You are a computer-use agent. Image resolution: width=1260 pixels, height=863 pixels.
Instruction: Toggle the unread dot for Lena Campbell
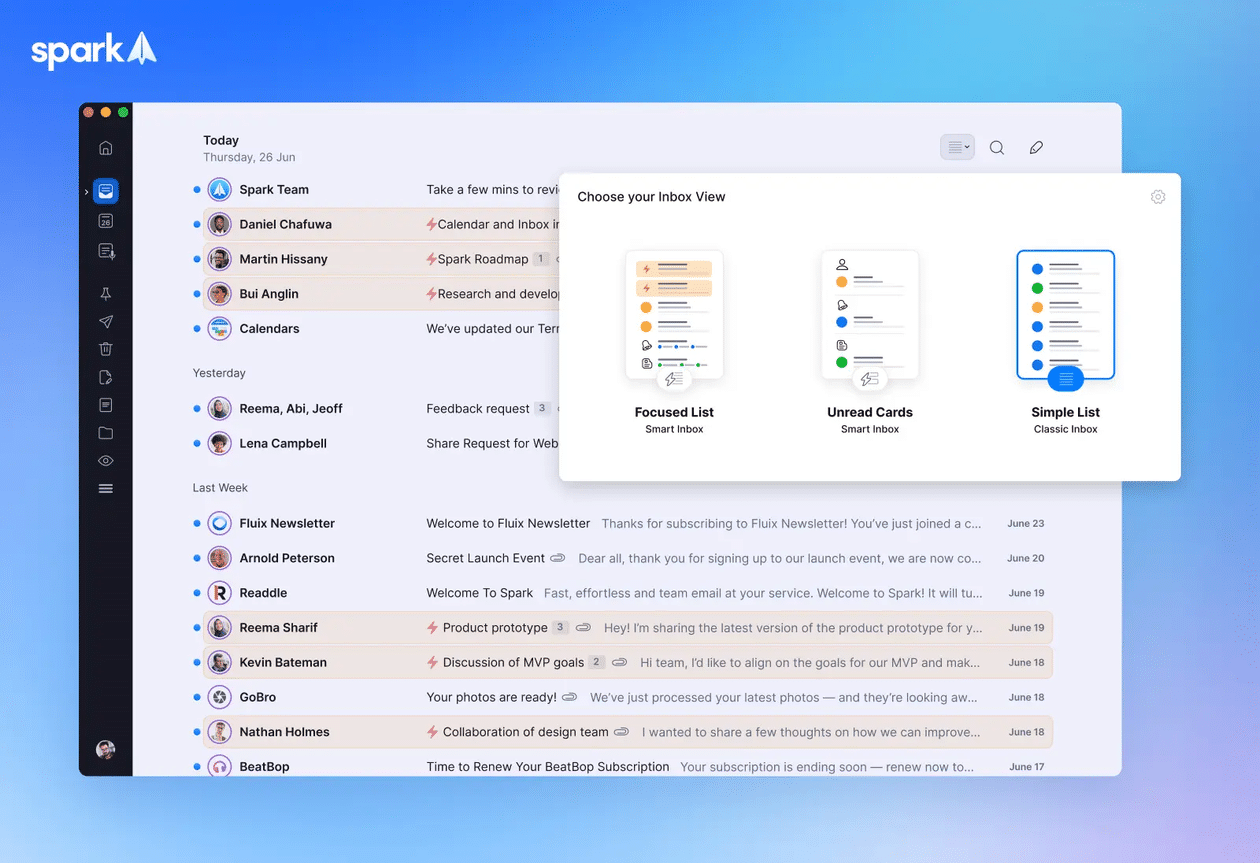[x=197, y=443]
